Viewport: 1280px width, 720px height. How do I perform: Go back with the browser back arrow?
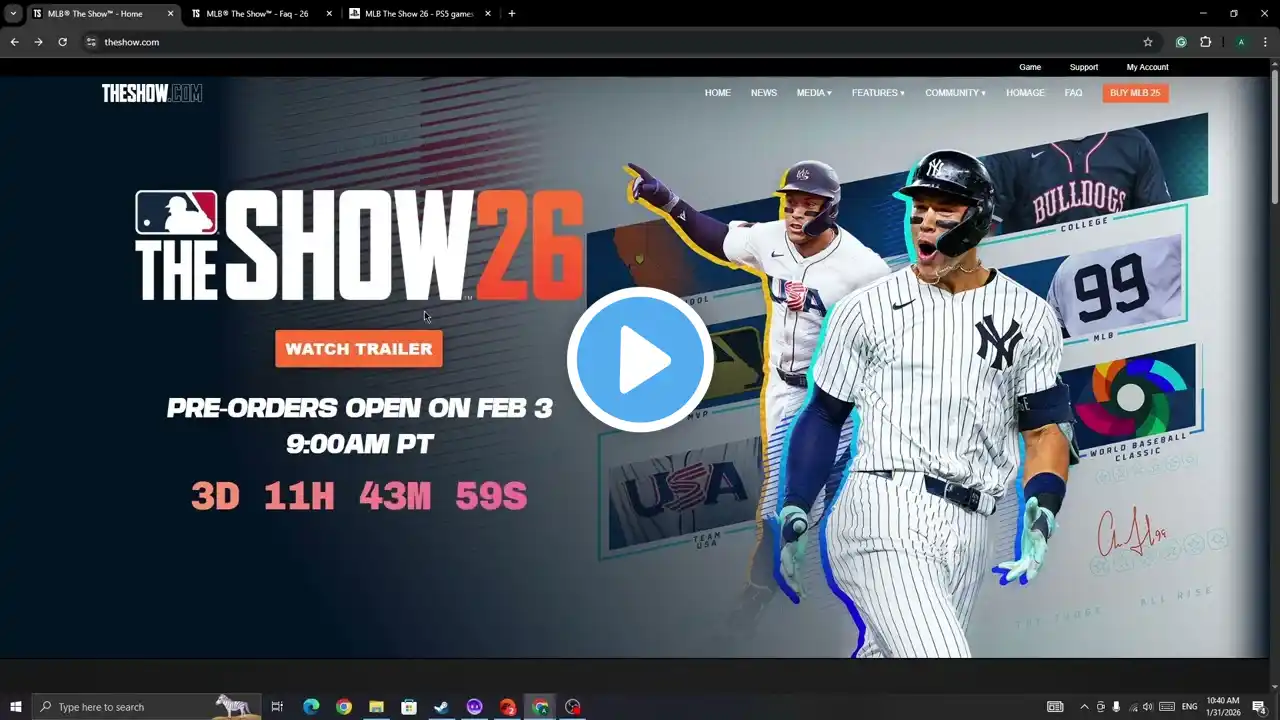coord(14,42)
